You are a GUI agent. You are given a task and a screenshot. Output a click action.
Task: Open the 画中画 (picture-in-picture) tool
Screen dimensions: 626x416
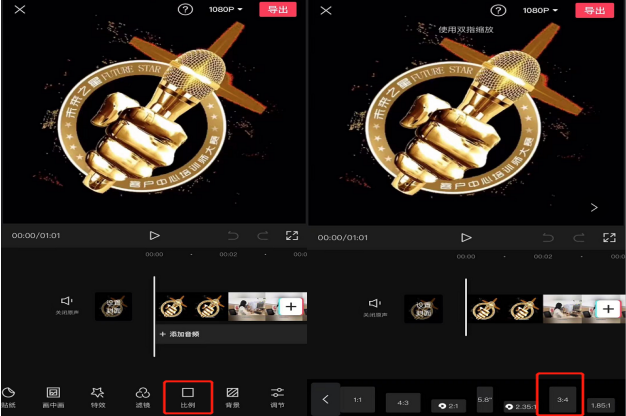[x=54, y=396]
